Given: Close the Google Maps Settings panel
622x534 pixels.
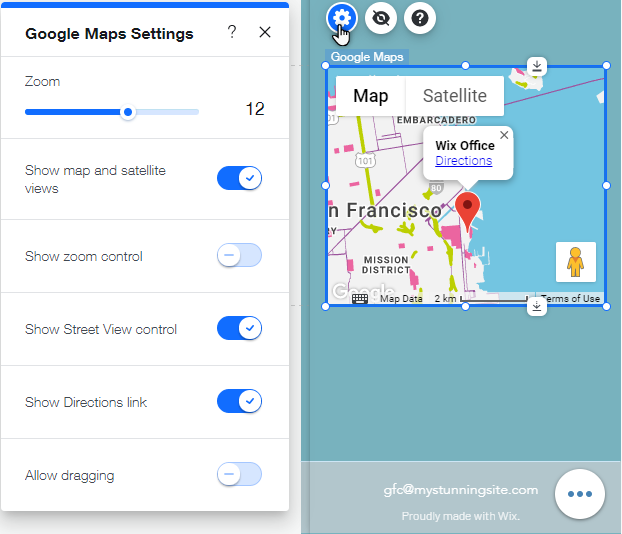Looking at the screenshot, I should tap(265, 32).
